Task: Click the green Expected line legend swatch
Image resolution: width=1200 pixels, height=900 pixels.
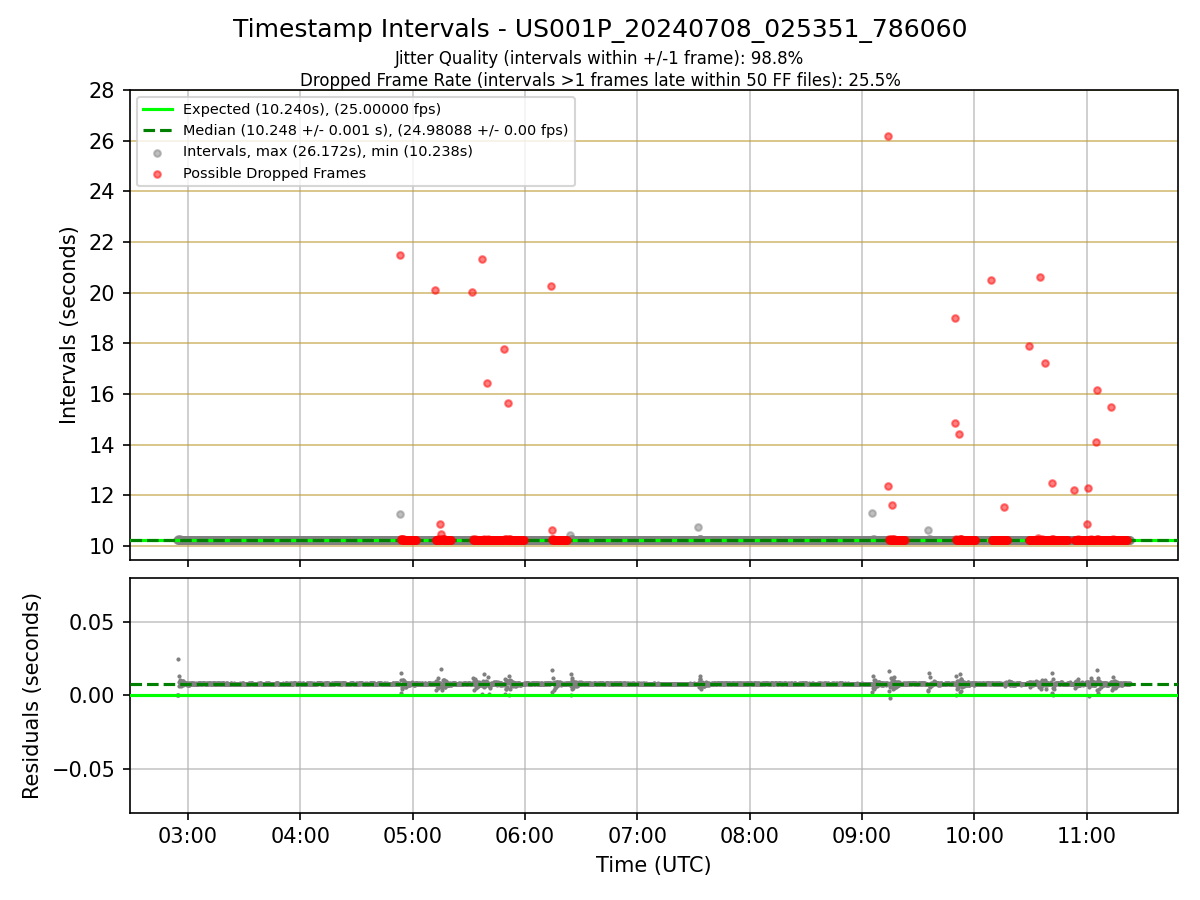Action: click(158, 109)
